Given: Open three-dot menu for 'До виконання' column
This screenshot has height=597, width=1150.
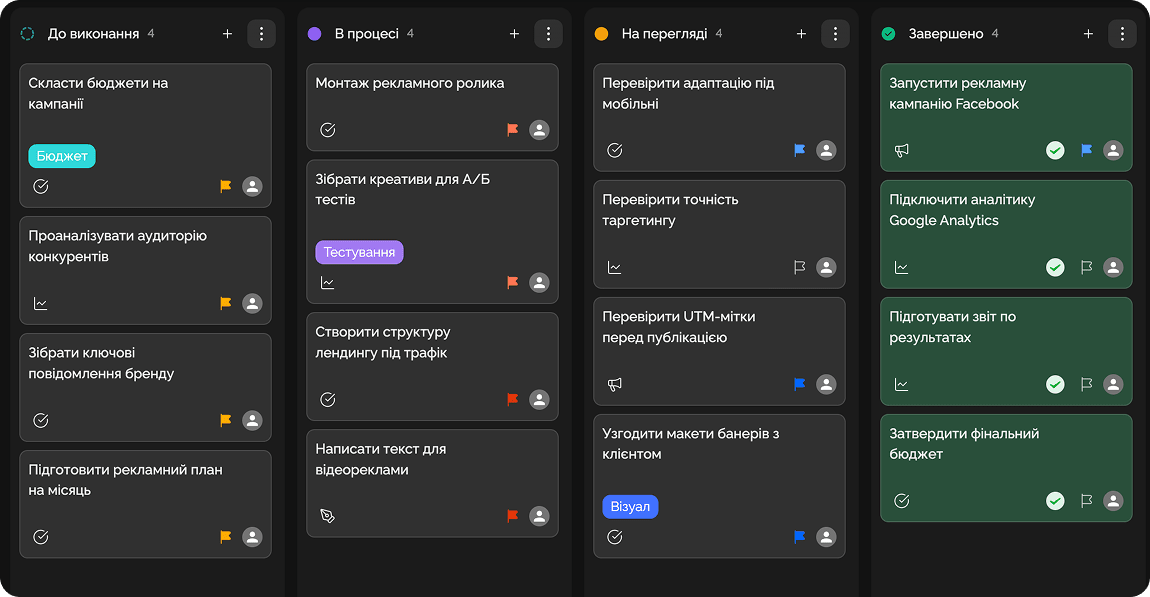Looking at the screenshot, I should (261, 34).
